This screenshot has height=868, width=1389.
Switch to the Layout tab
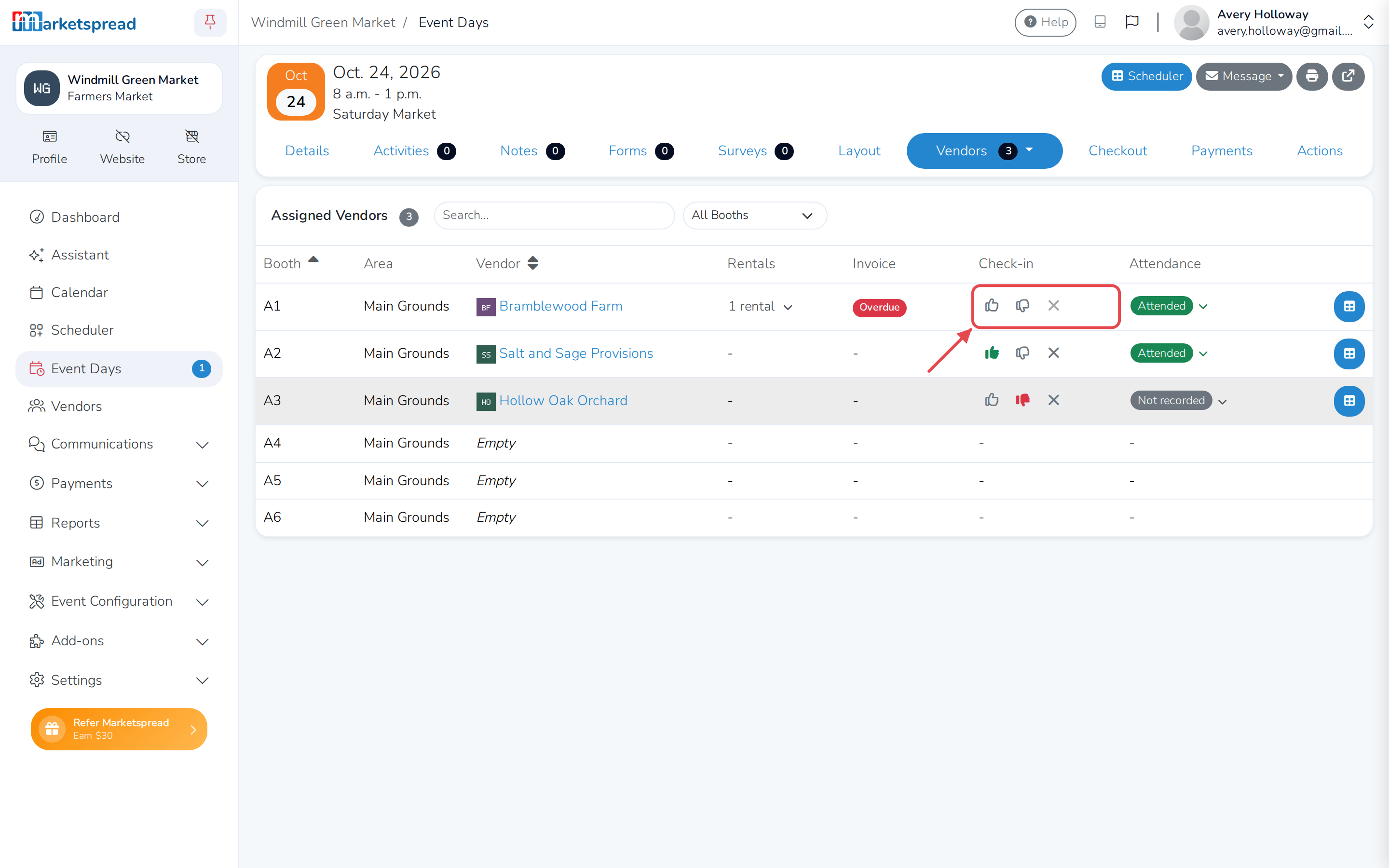pyautogui.click(x=858, y=151)
